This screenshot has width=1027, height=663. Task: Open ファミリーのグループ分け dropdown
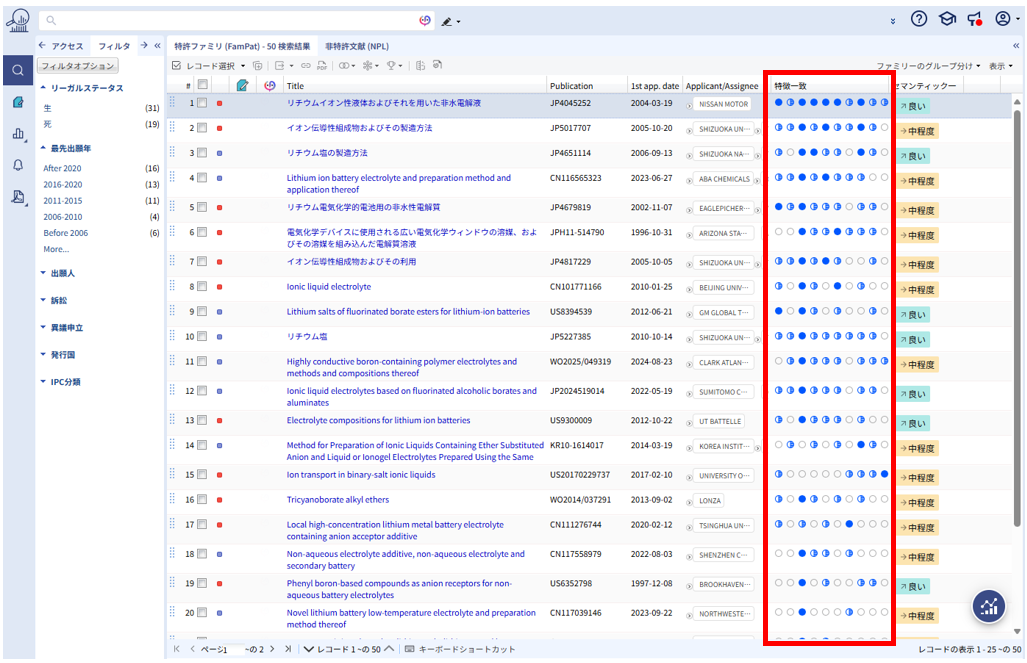[928, 66]
